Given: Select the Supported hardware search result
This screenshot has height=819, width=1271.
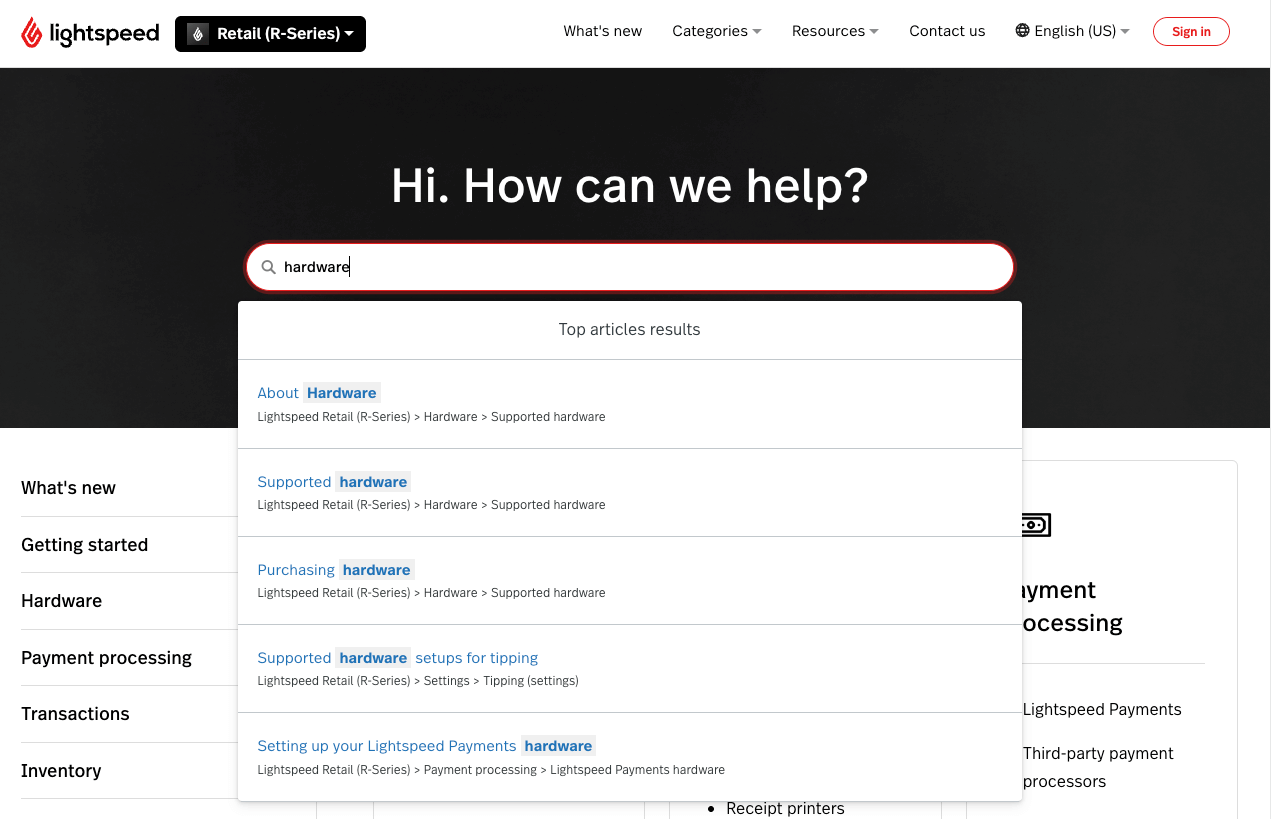Looking at the screenshot, I should (332, 482).
